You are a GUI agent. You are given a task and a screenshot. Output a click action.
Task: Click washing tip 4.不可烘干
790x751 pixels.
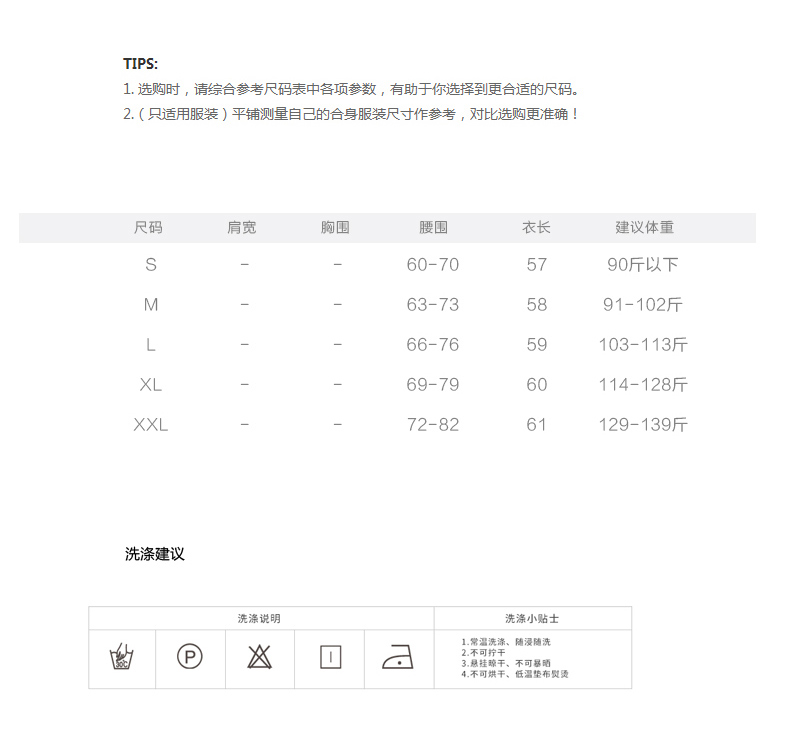coord(515,674)
